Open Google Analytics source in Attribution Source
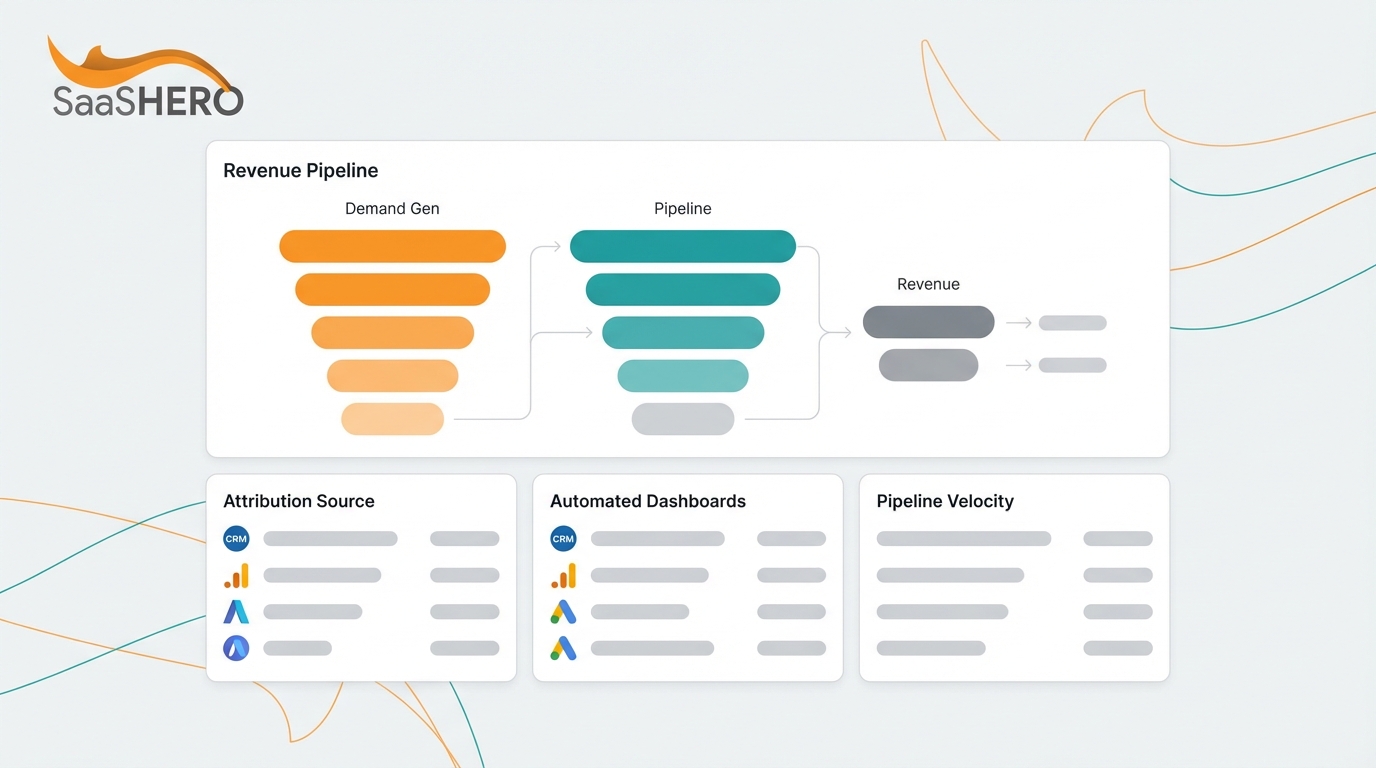This screenshot has height=768, width=1376. [236, 575]
